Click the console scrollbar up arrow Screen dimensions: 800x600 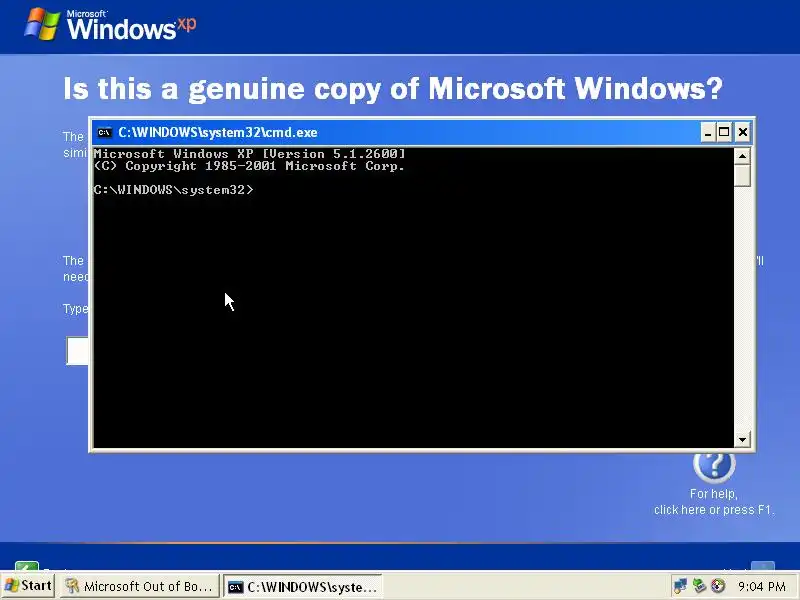(742, 156)
